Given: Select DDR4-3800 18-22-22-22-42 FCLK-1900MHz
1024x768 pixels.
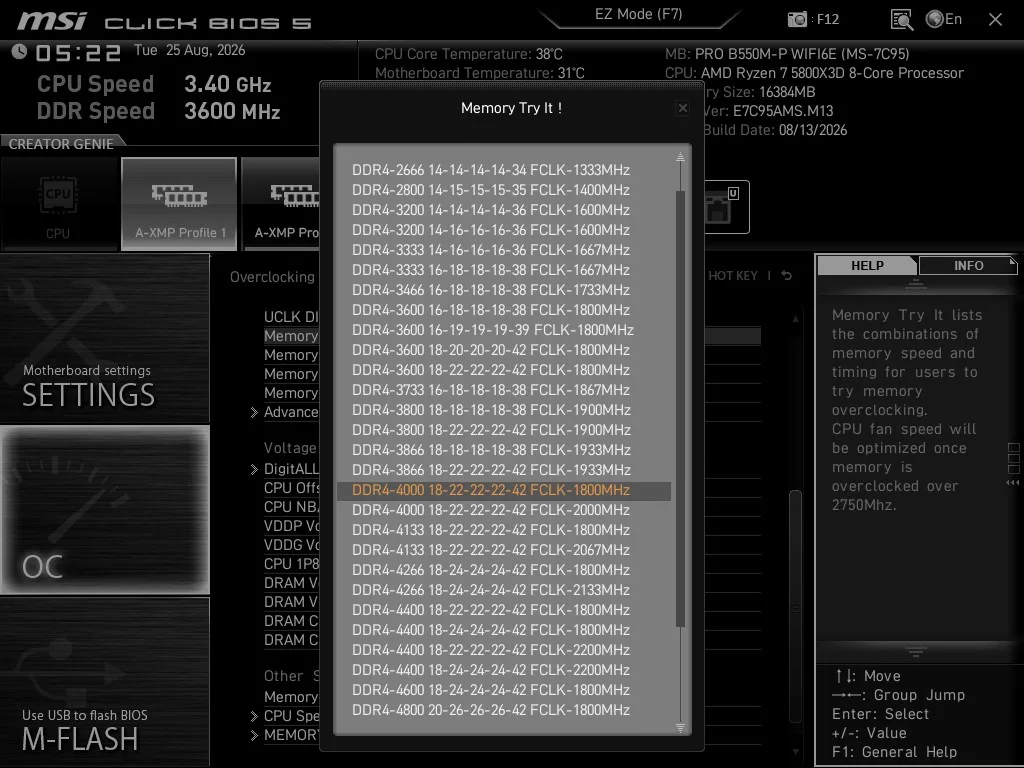Looking at the screenshot, I should click(490, 430).
